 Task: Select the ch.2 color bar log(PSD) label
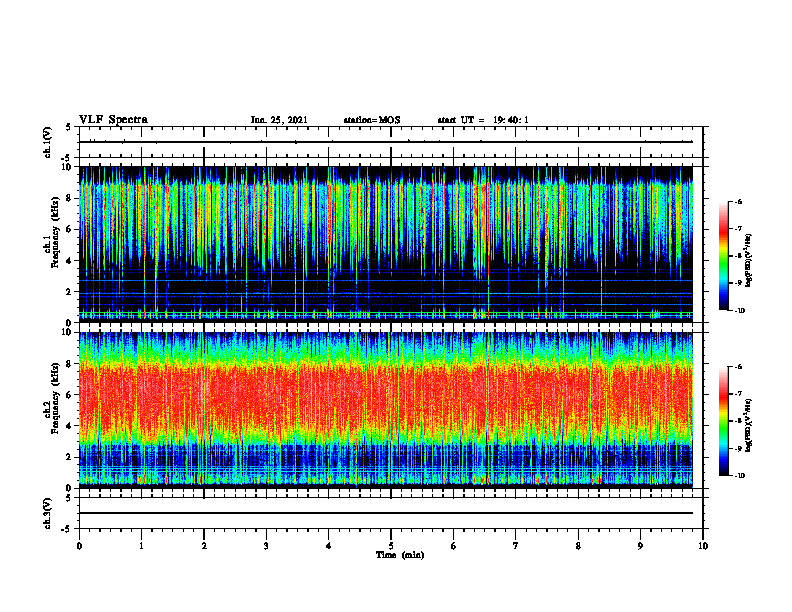tap(748, 425)
